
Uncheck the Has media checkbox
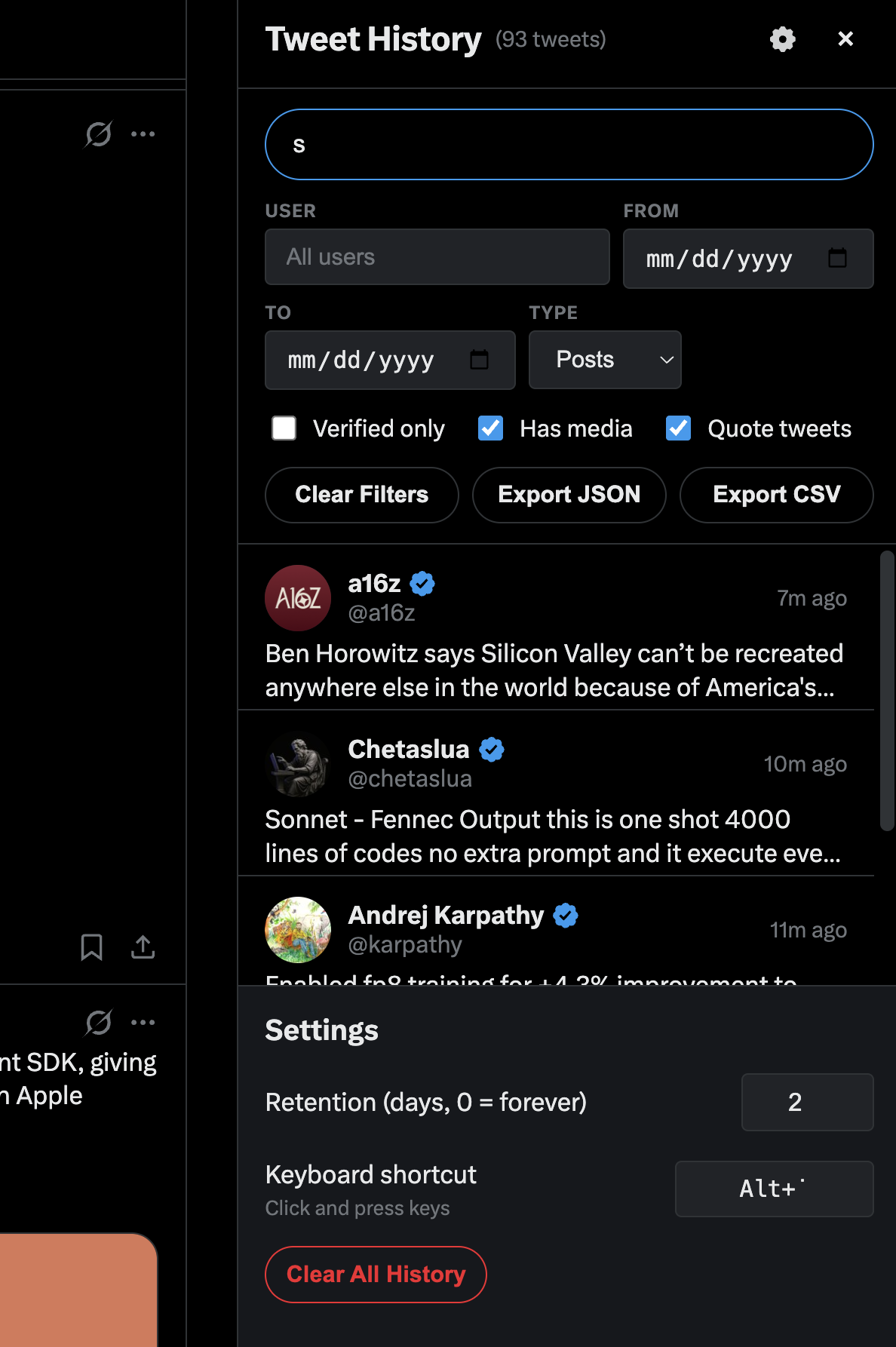click(x=491, y=428)
